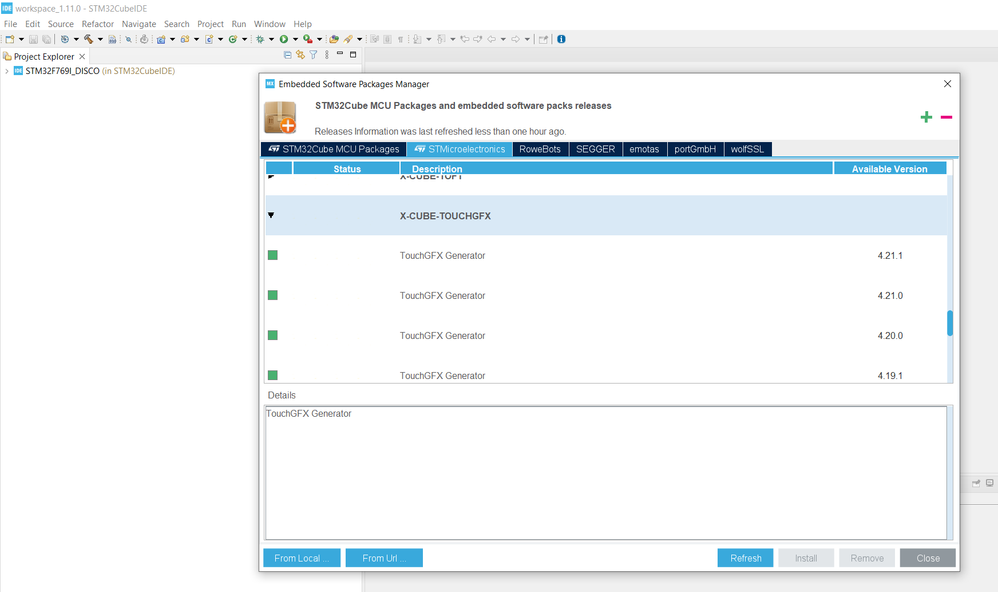
Task: Maximize the Project Explorer panel
Action: coord(353,55)
